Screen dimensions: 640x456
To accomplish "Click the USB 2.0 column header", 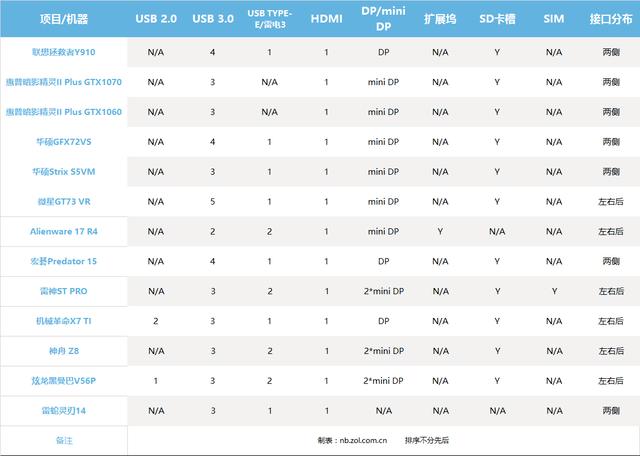I will 156,19.
